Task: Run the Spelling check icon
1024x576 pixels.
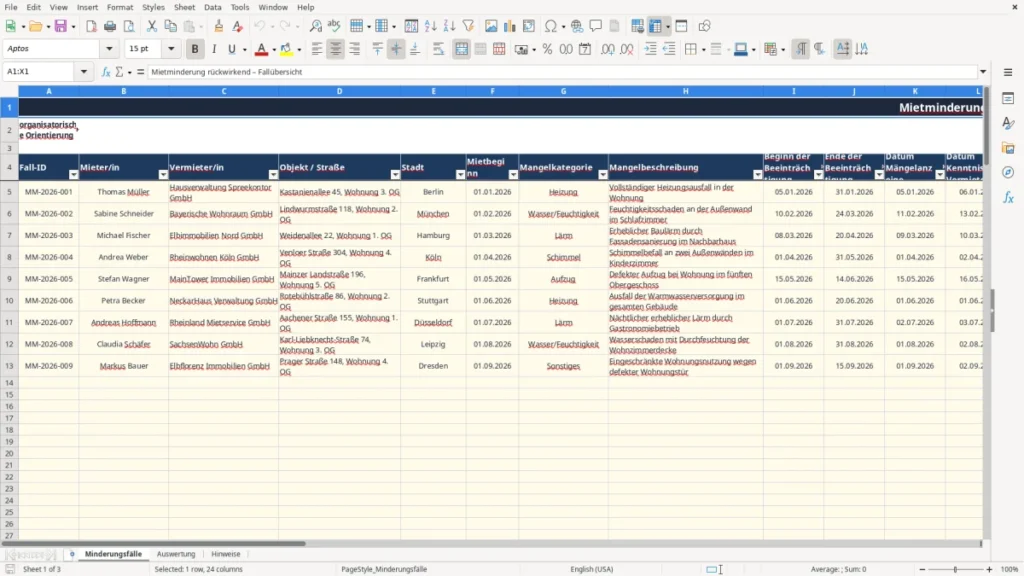Action: coord(334,26)
